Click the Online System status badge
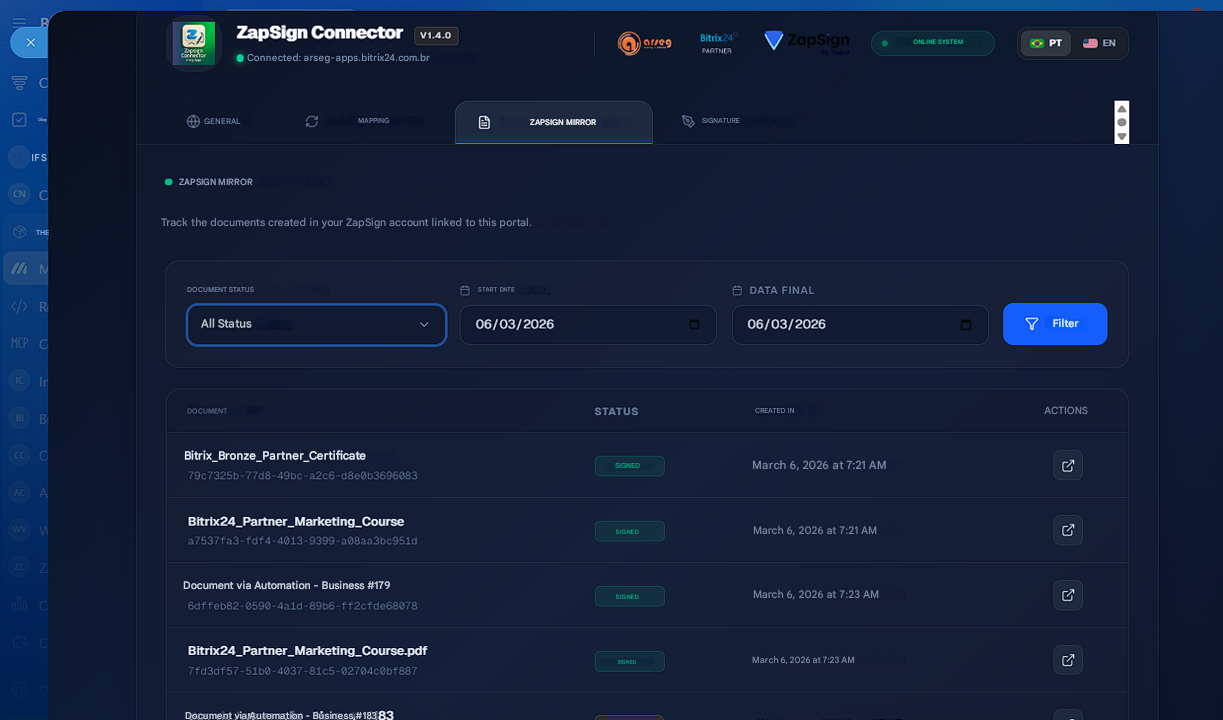The image size is (1223, 720). tap(932, 43)
